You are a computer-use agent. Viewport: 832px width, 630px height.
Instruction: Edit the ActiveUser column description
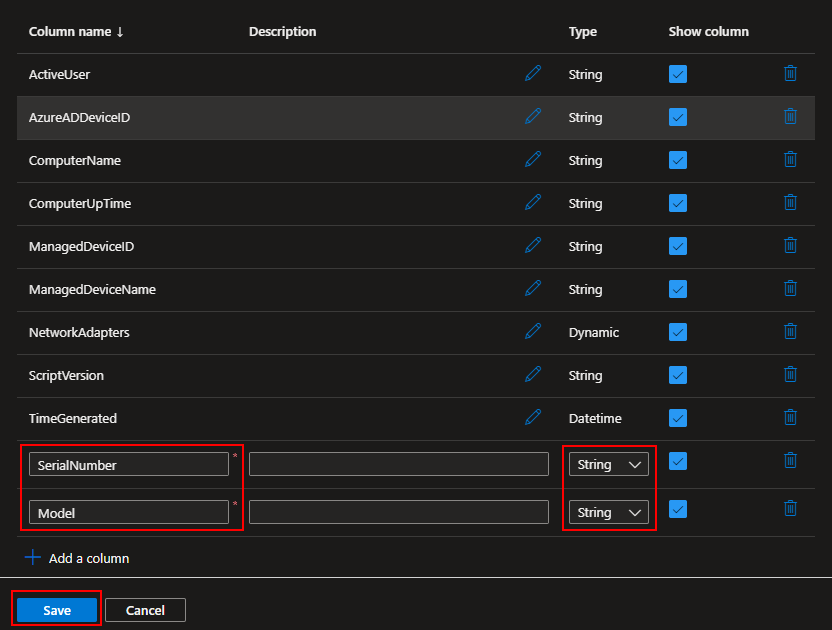point(533,74)
